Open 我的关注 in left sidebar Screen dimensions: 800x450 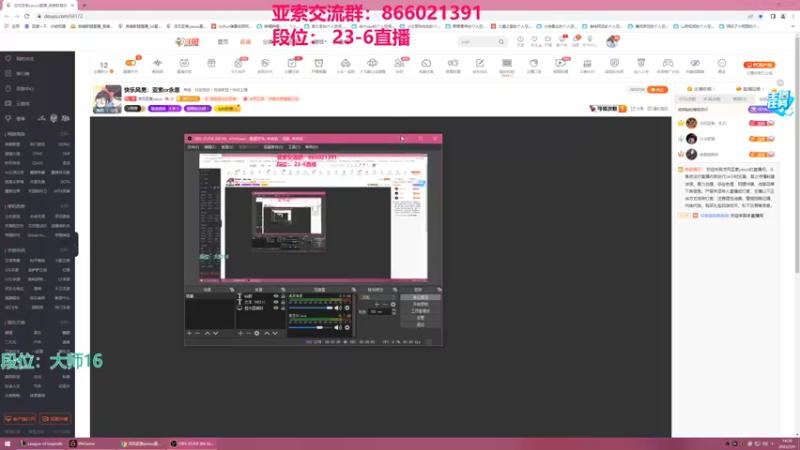24,59
